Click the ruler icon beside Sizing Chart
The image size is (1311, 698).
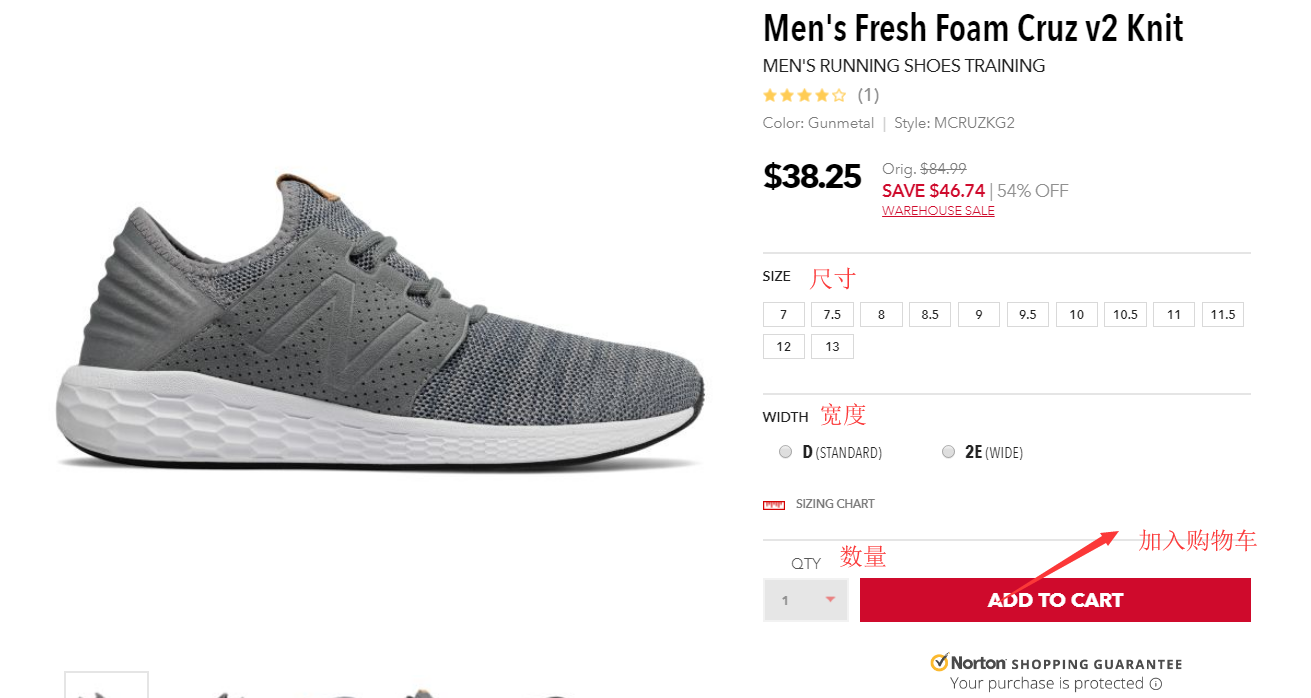coord(773,505)
